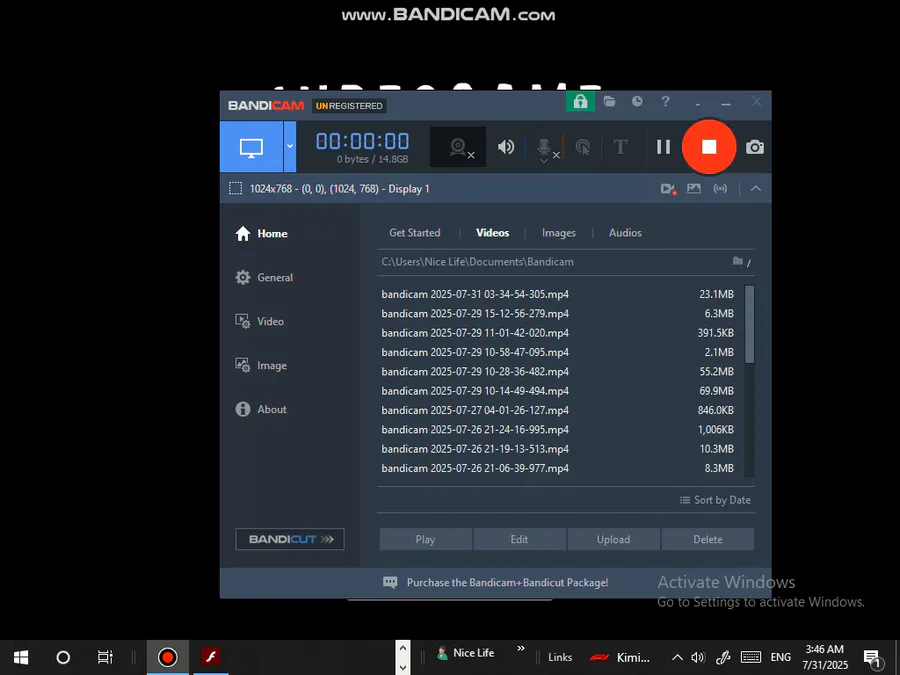
Task: Open the General settings section
Action: pos(264,278)
